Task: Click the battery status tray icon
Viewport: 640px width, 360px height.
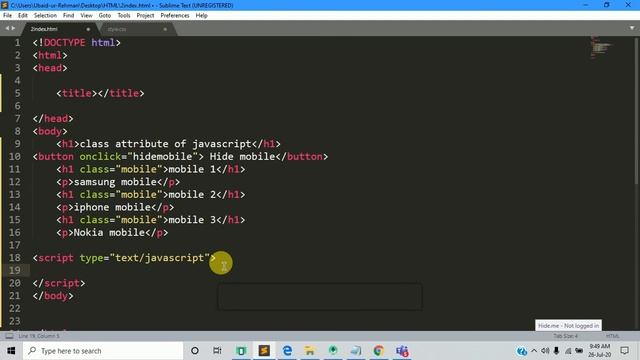Action: [x=579, y=351]
